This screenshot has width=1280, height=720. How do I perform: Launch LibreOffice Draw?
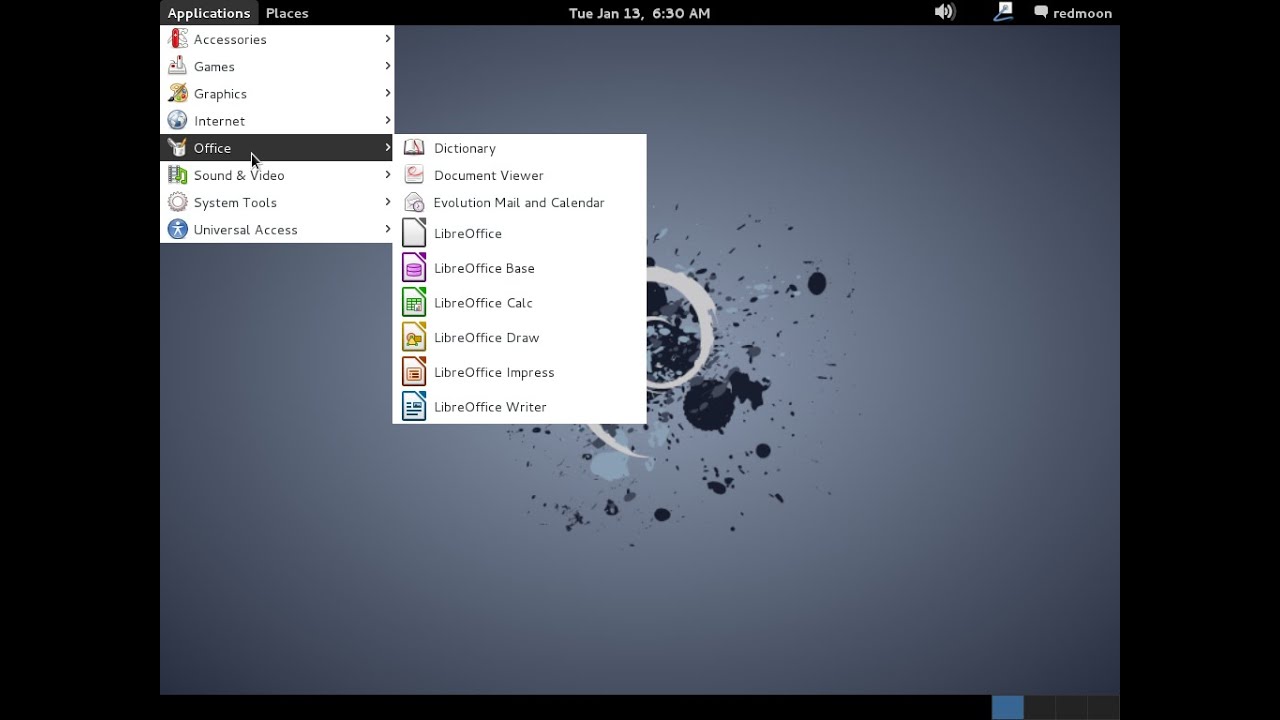[520, 337]
